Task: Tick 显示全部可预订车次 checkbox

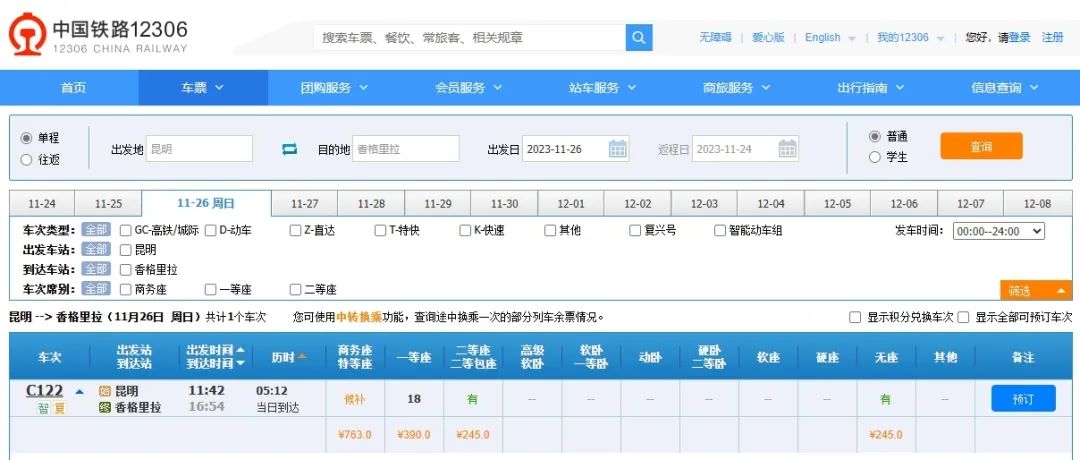Action: [x=963, y=317]
